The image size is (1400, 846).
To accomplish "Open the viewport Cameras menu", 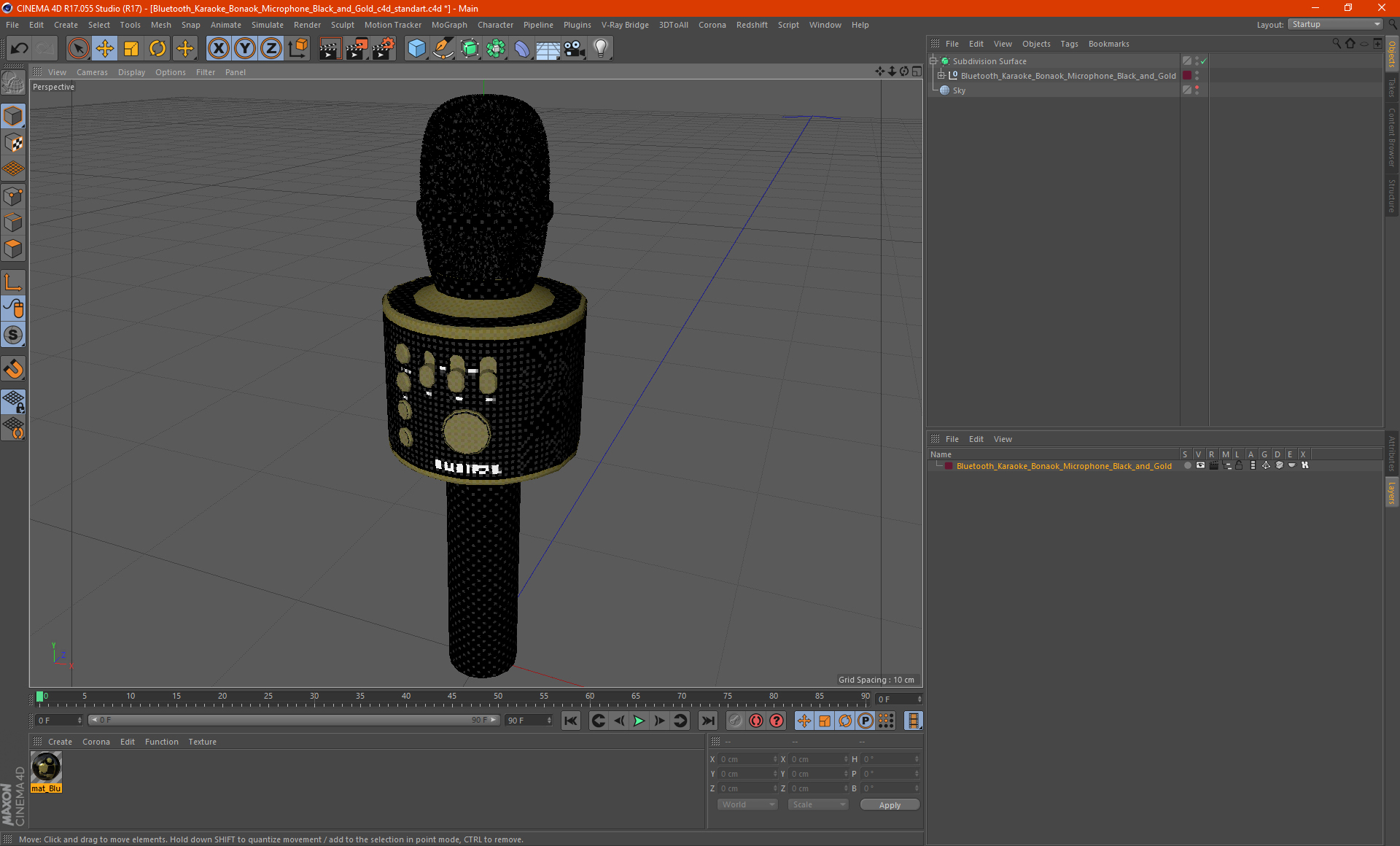I will (x=92, y=72).
